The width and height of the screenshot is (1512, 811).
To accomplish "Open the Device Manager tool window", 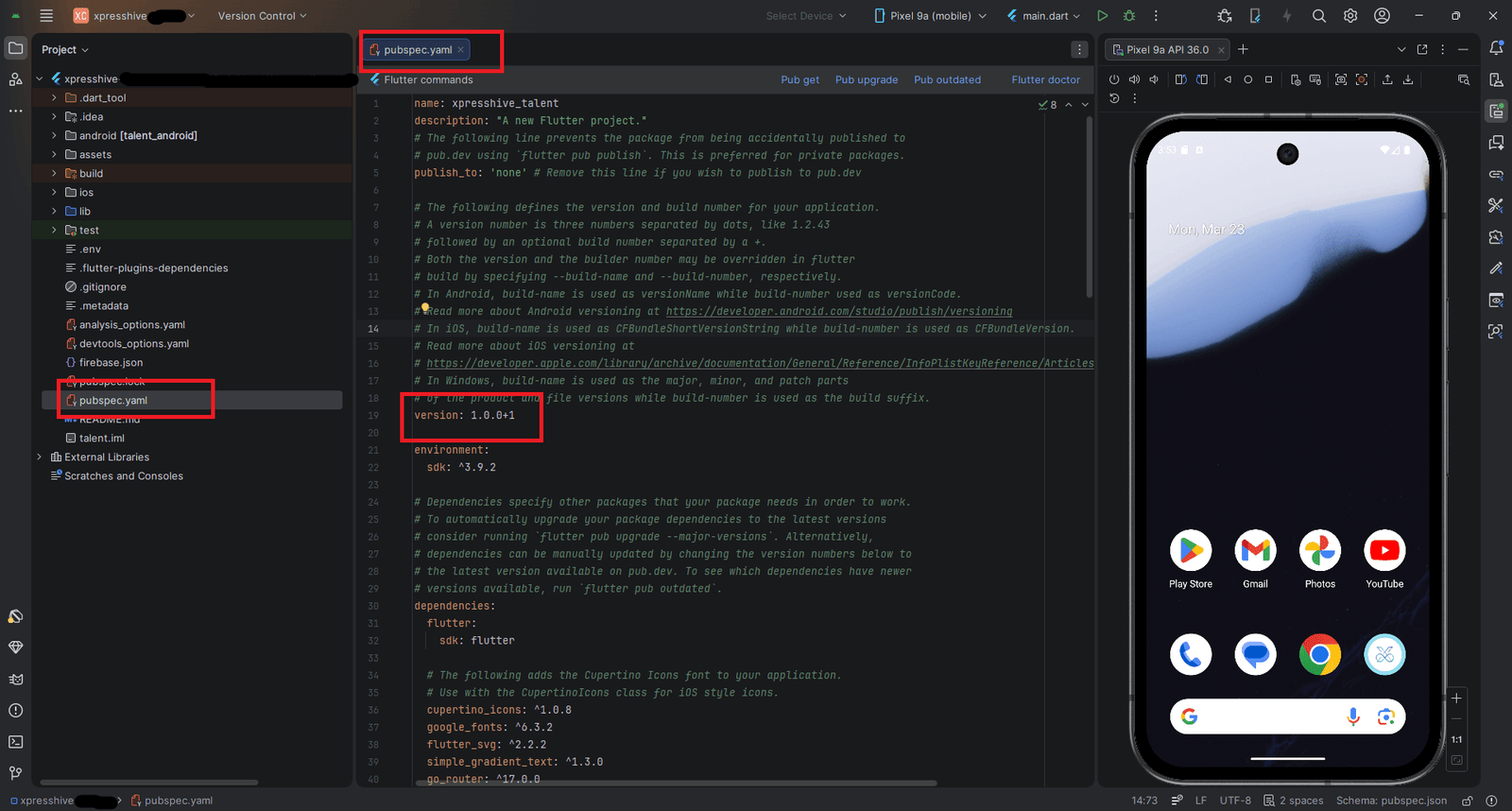I will tap(1496, 79).
